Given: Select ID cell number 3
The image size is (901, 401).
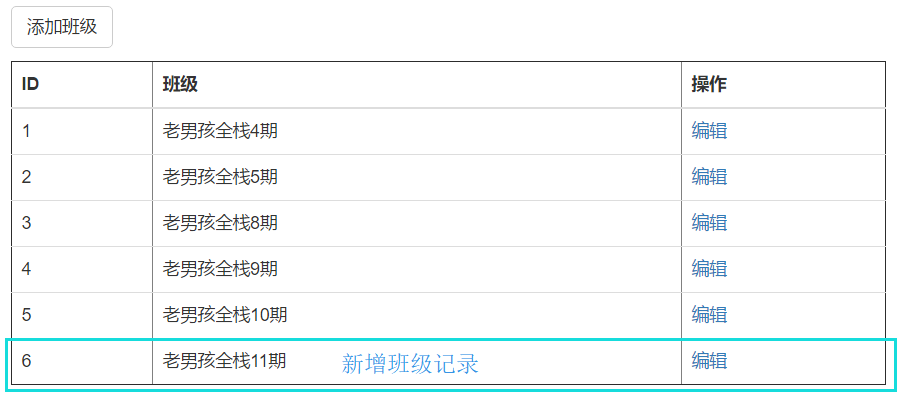Looking at the screenshot, I should [27, 223].
